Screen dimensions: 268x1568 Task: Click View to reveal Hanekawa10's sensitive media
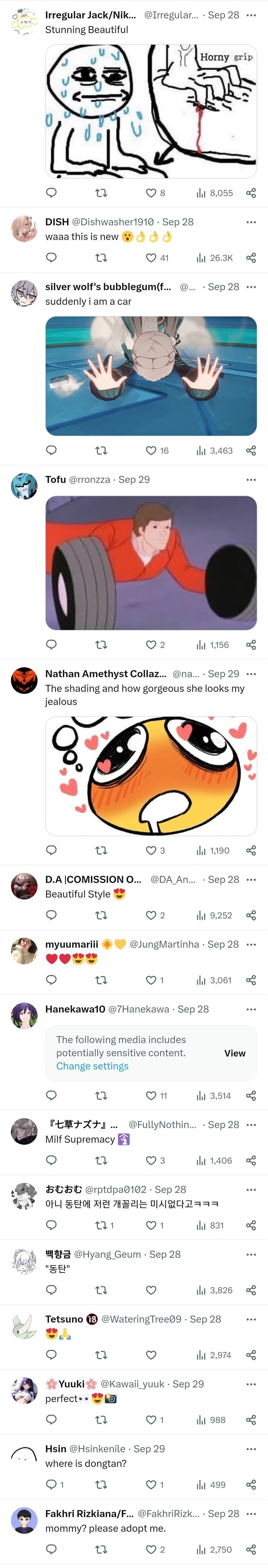[x=234, y=1053]
